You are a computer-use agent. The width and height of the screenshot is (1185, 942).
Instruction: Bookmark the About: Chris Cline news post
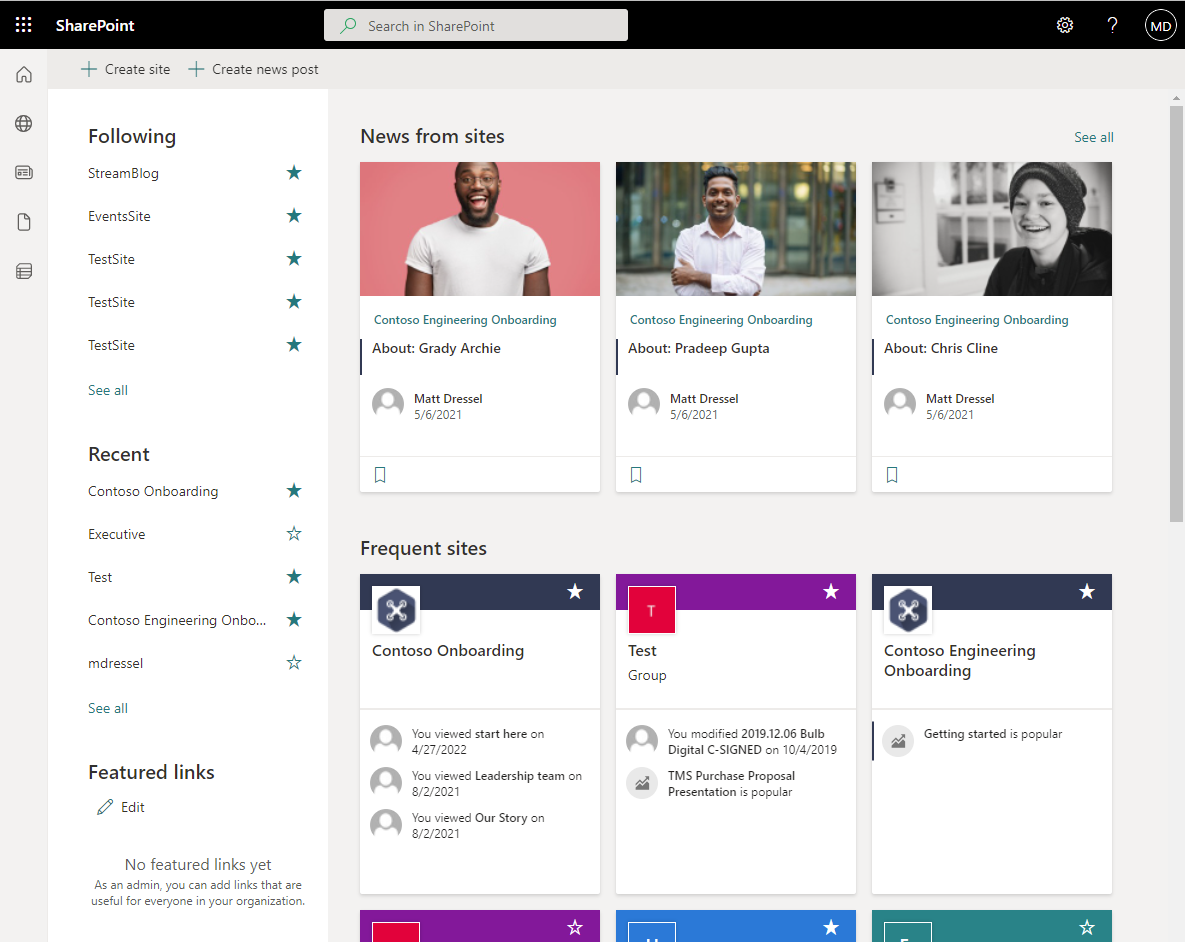893,475
